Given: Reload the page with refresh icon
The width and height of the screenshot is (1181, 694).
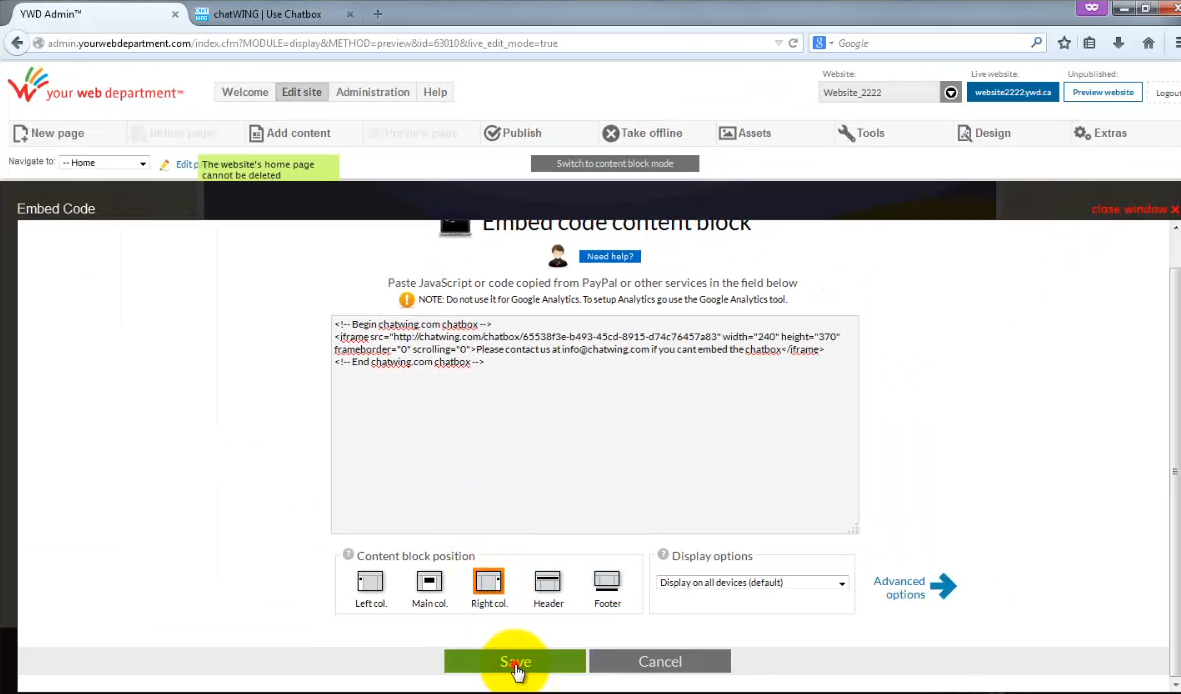Looking at the screenshot, I should [x=793, y=43].
